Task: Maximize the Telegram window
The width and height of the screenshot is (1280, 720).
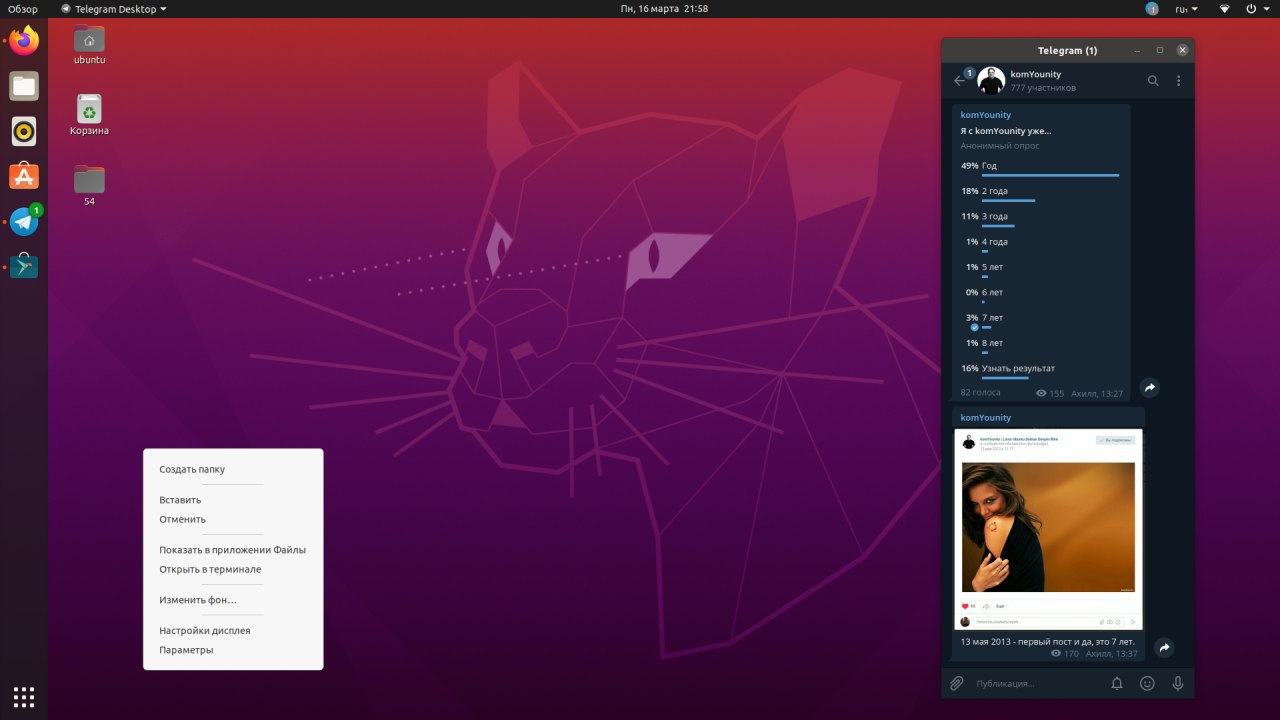Action: (1160, 50)
